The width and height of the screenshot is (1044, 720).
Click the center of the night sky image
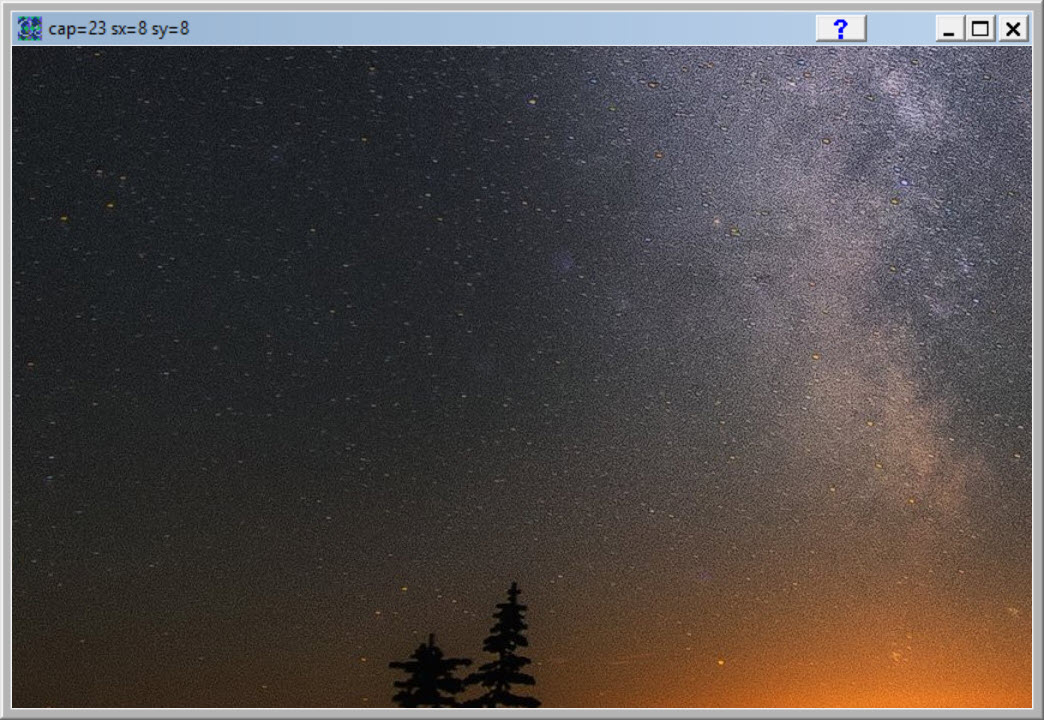[x=521, y=377]
